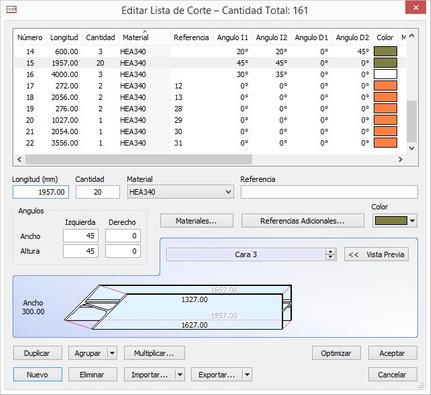Screen dimensions: 431x395
Task: Select row 16 with length 4000.00
Action: [x=210, y=74]
